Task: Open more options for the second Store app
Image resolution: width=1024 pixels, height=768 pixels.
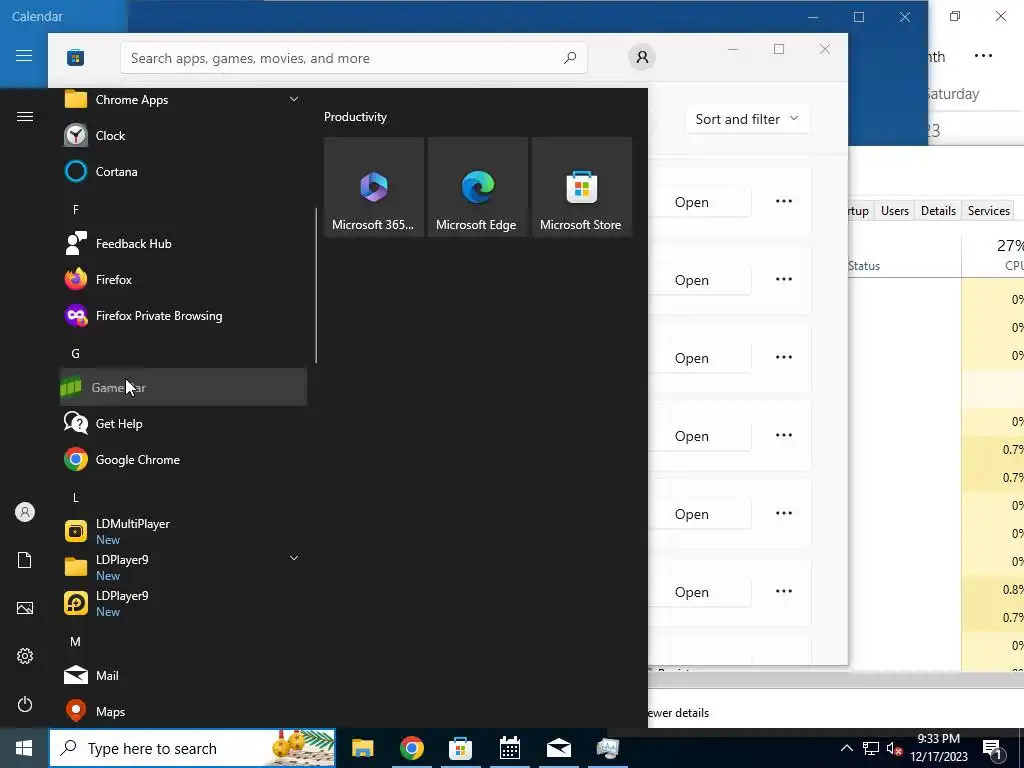Action: [784, 280]
